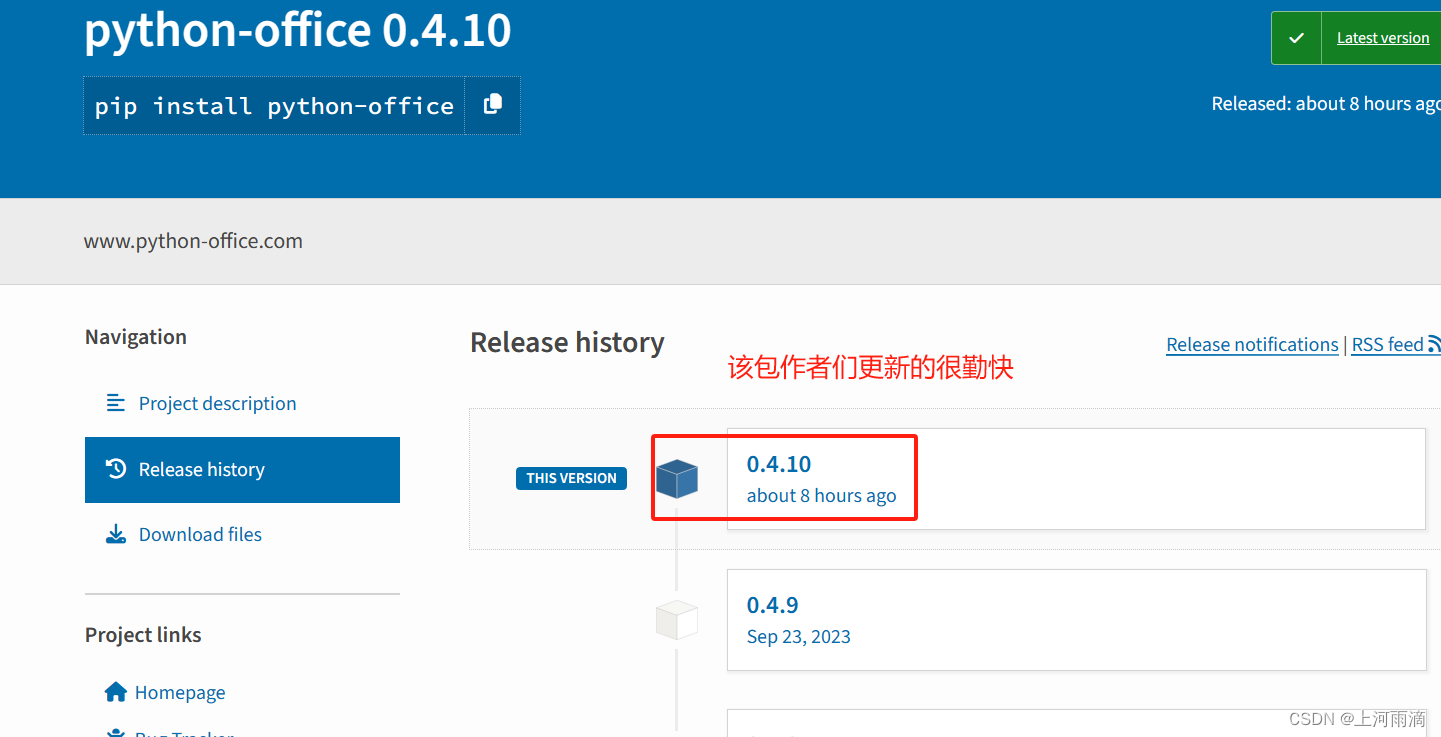Click the package cube icon for 0.4.10
Viewport: 1441px width, 737px height.
pyautogui.click(x=677, y=478)
